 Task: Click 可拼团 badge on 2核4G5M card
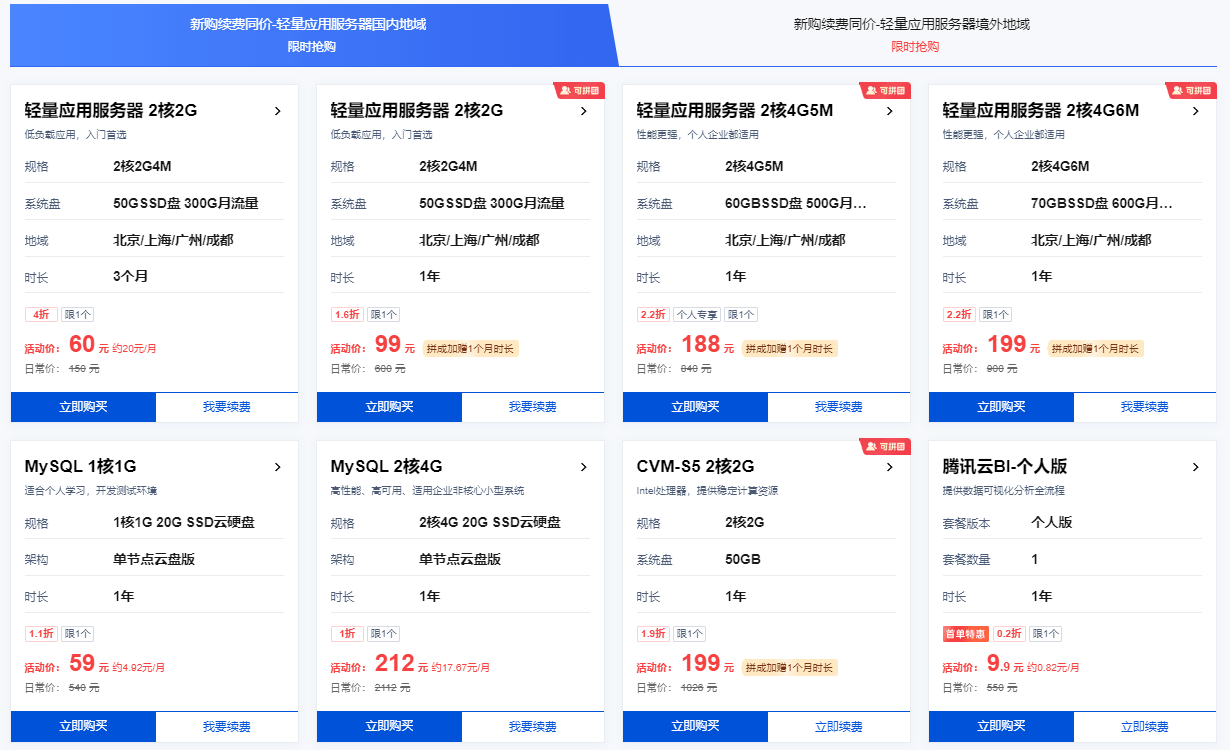pos(886,91)
